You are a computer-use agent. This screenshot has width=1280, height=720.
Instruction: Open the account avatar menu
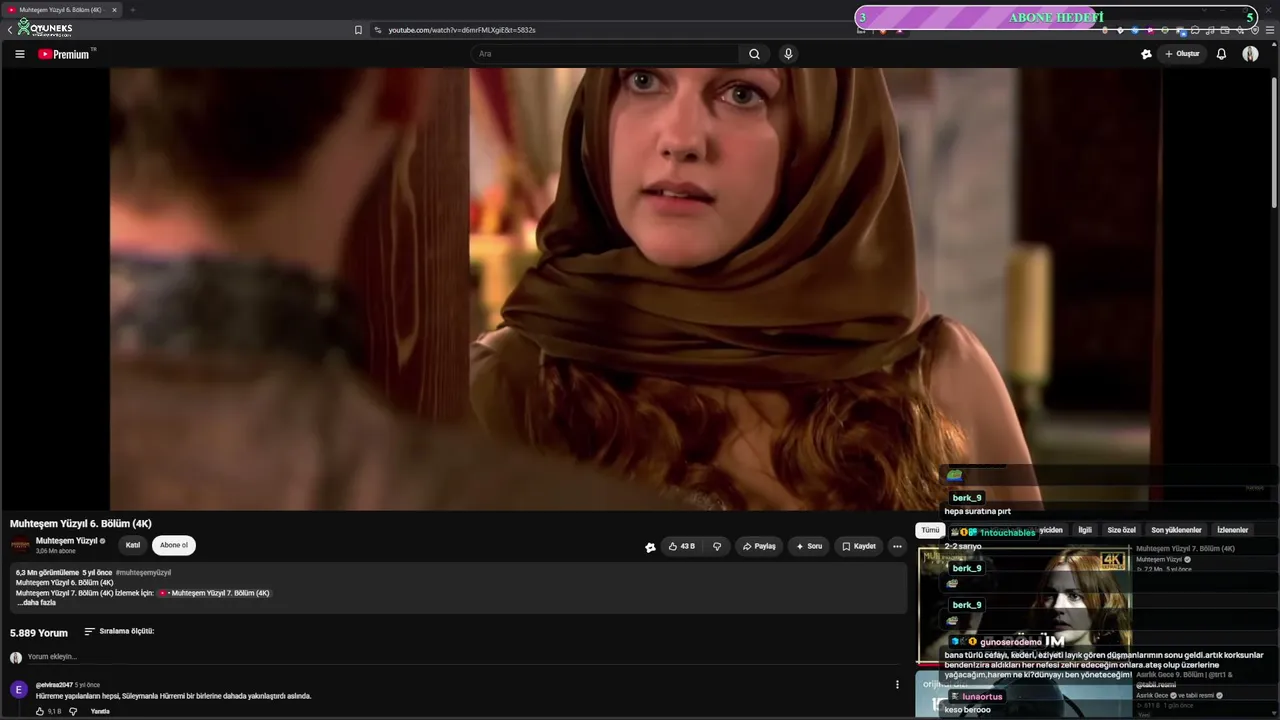point(1250,54)
